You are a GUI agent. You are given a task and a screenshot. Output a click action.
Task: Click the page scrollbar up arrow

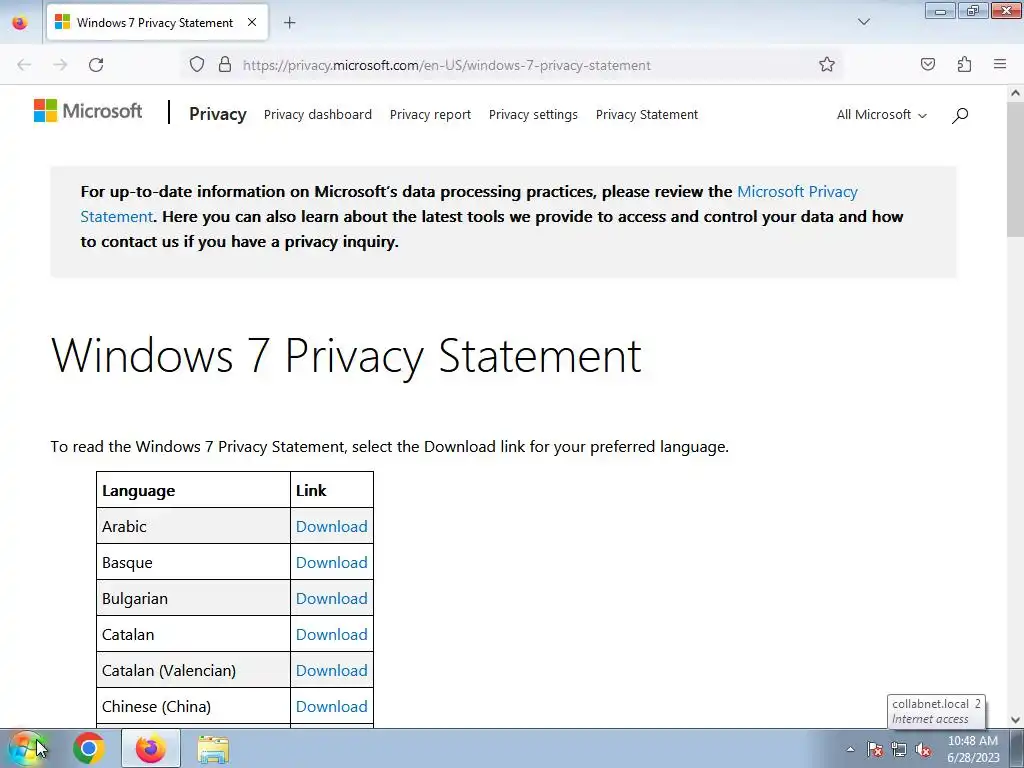[x=1015, y=93]
